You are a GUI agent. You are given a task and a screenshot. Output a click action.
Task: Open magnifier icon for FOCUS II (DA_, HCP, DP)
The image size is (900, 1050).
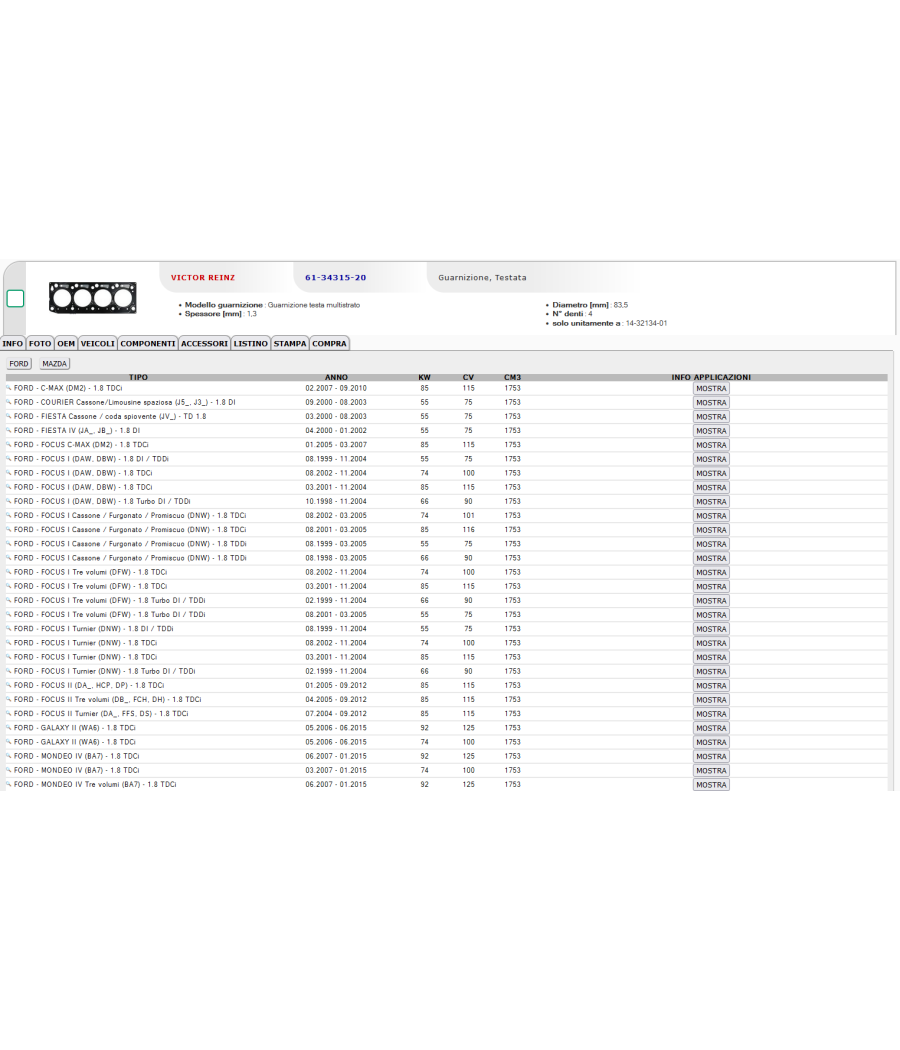(9, 685)
